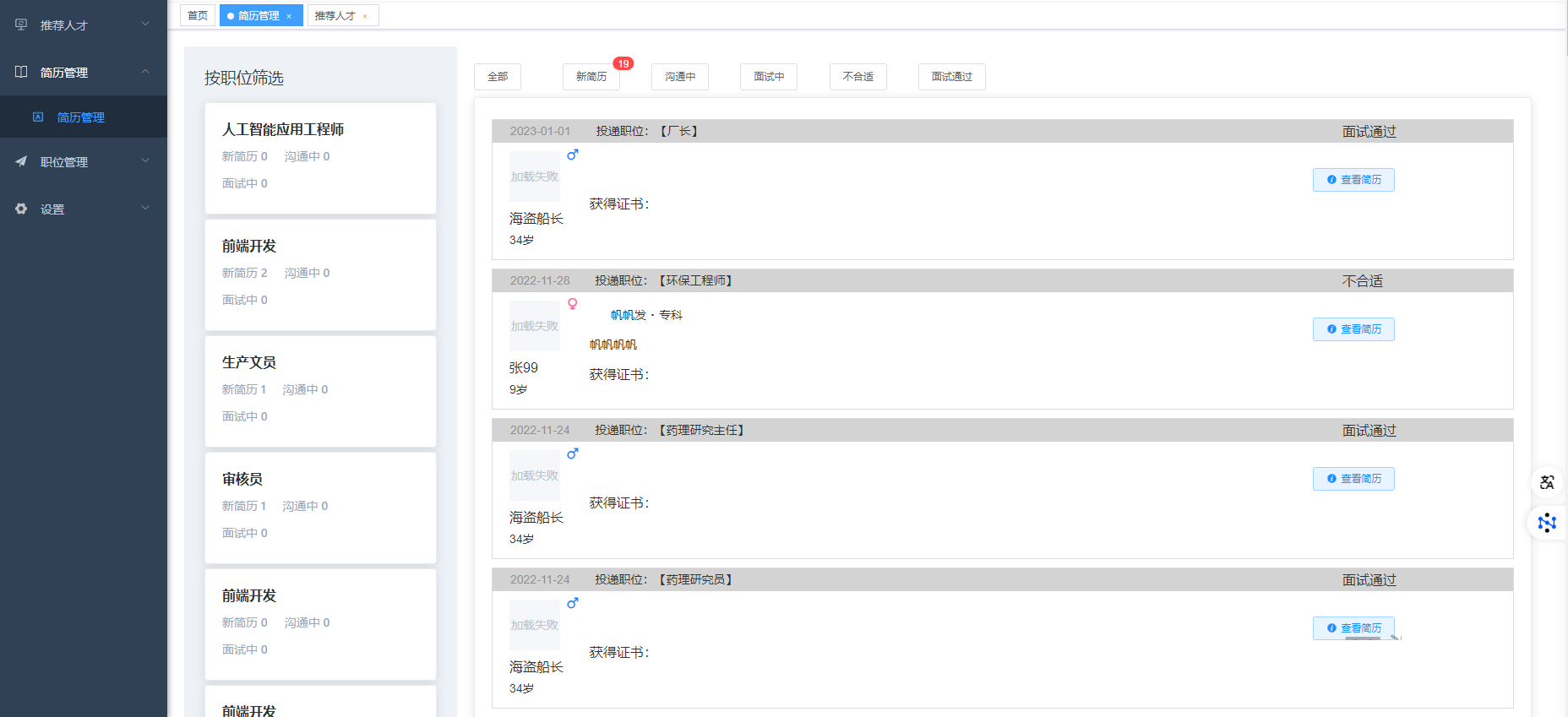Click the 按职位筛选 heading
Viewport: 1568px width, 717px height.
[x=244, y=78]
